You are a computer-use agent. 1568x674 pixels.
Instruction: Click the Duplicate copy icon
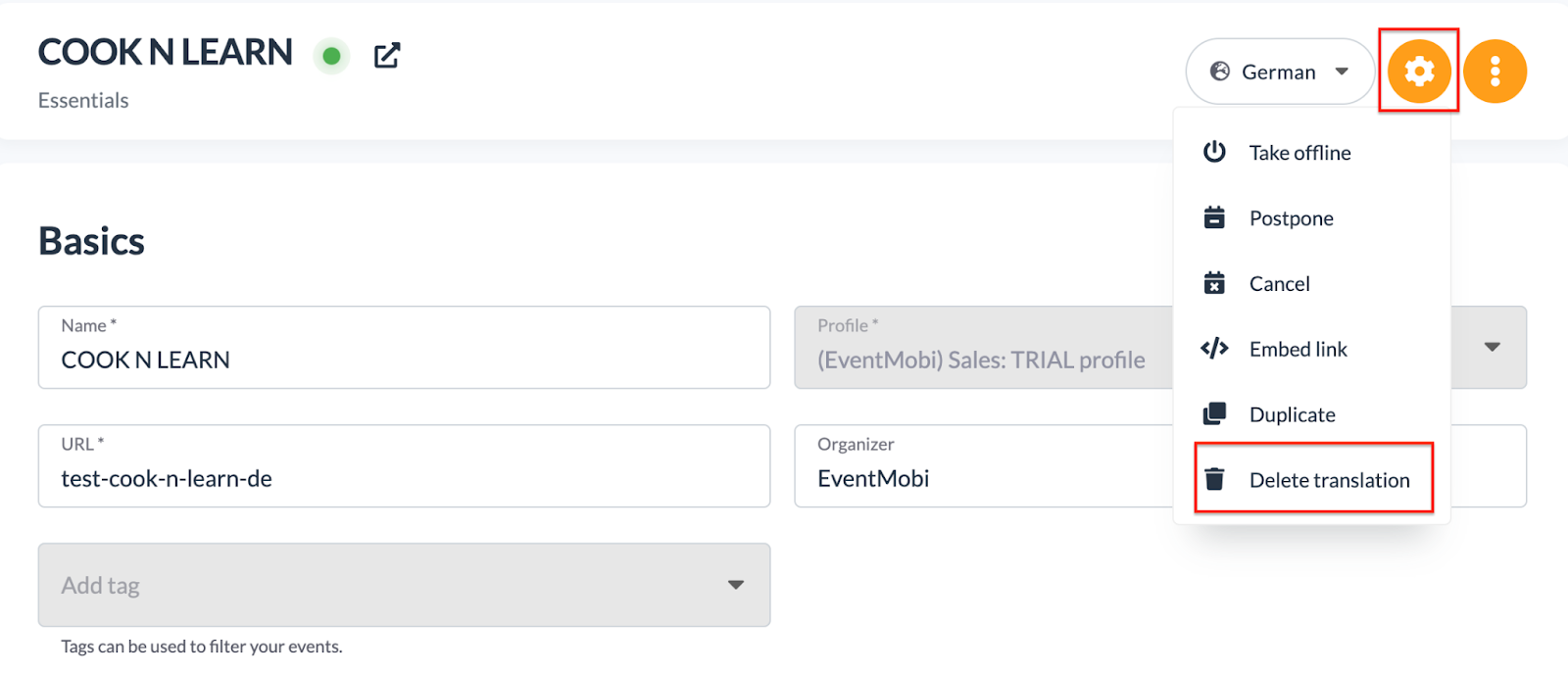1214,413
